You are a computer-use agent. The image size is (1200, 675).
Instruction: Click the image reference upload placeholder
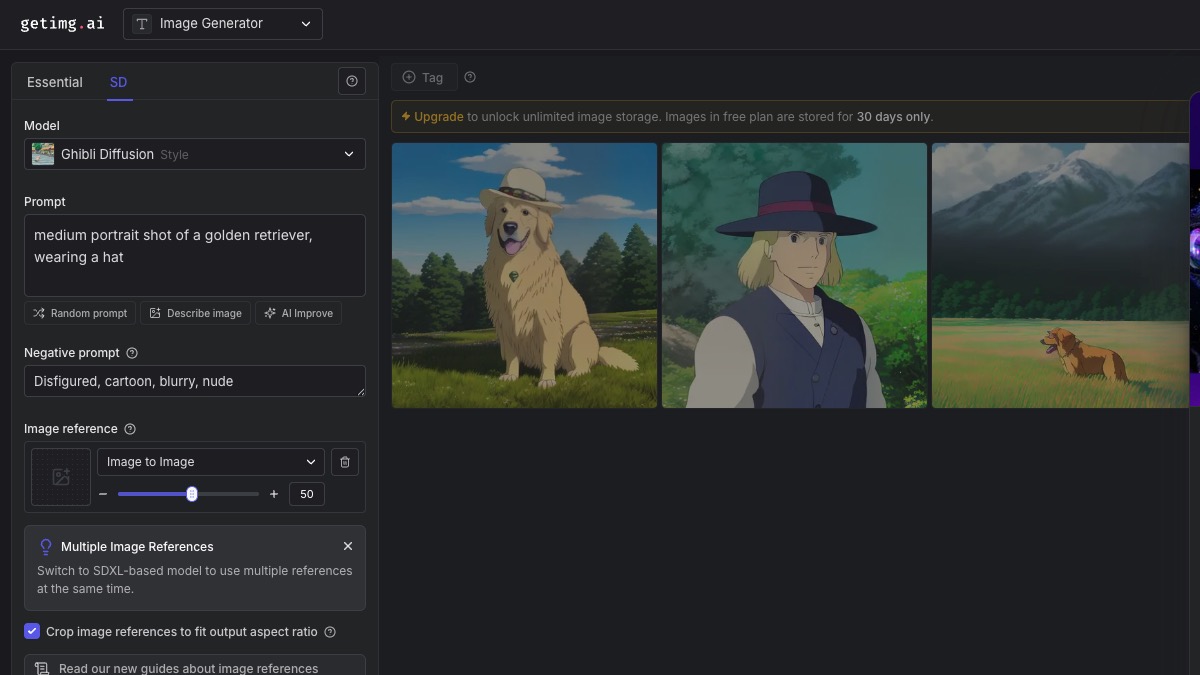click(x=61, y=477)
